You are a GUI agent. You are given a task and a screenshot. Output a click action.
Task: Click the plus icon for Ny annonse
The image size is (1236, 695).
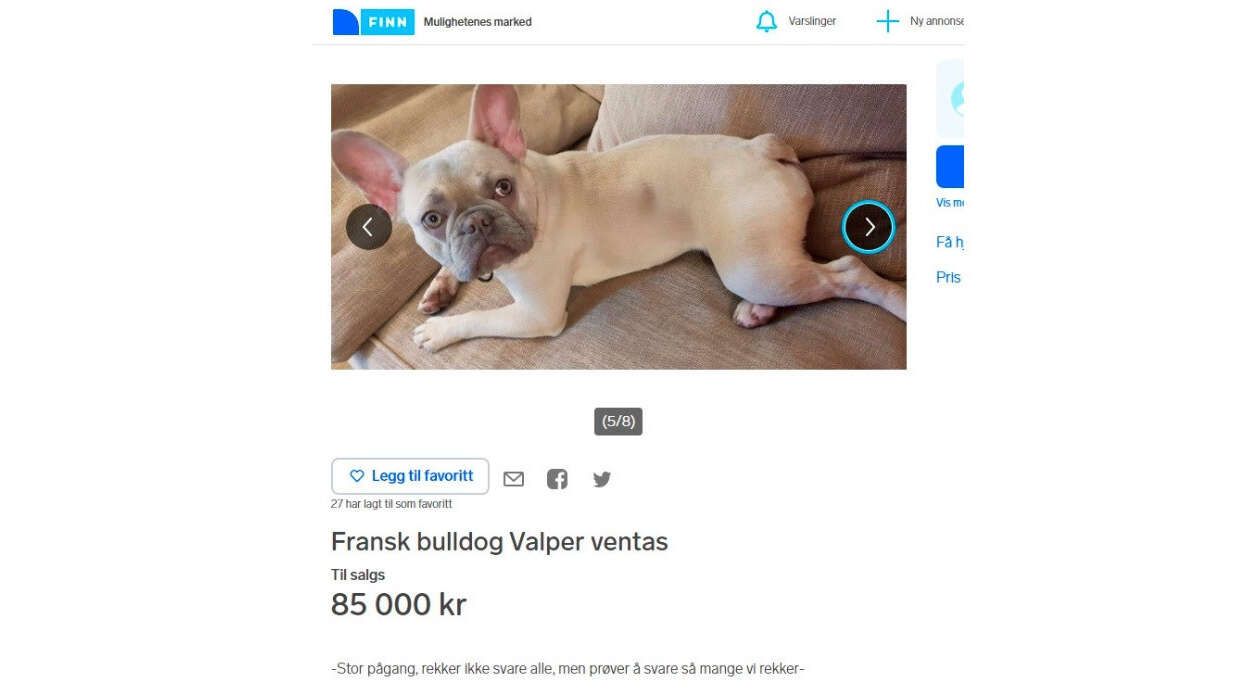pos(887,21)
